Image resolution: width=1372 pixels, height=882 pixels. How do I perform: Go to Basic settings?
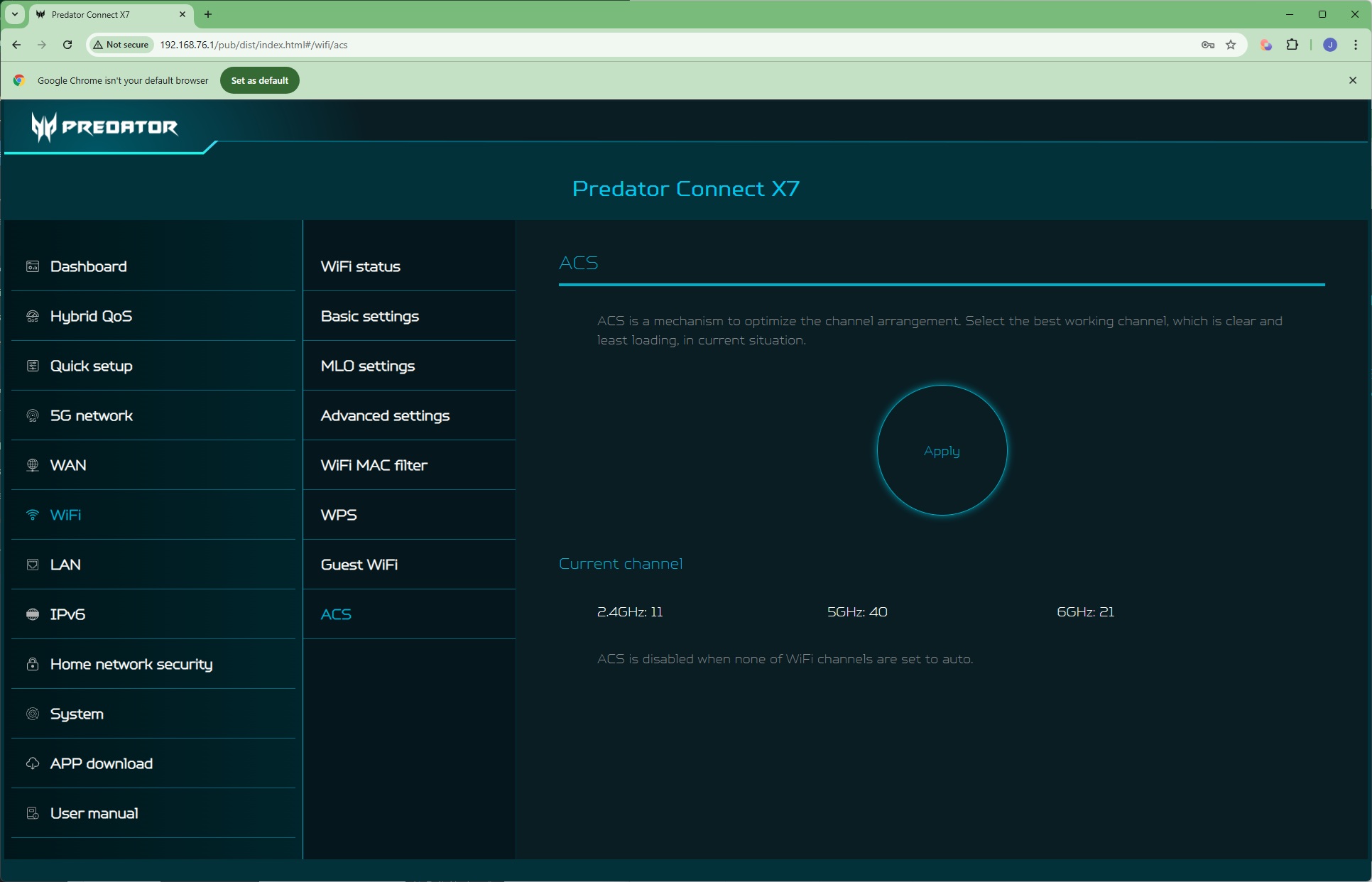tap(369, 316)
